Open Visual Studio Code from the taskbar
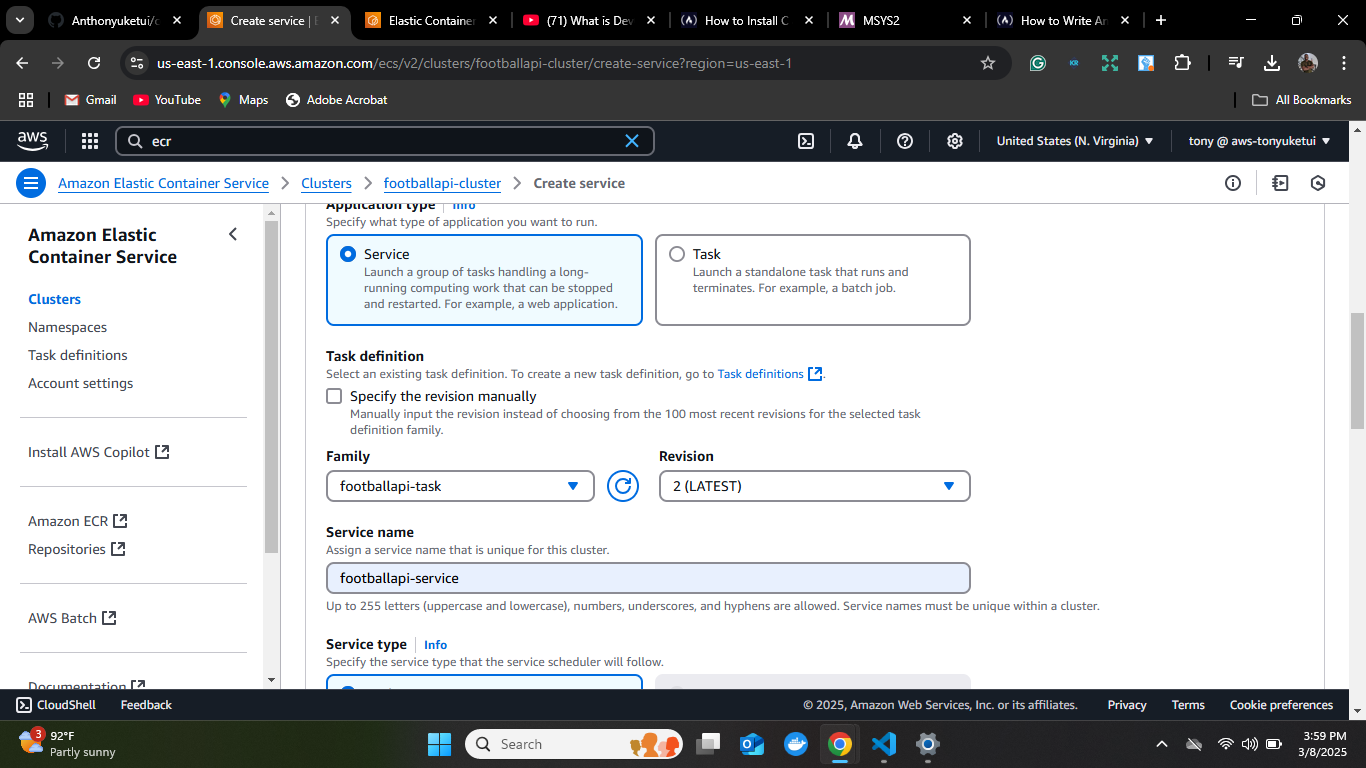 (x=884, y=744)
